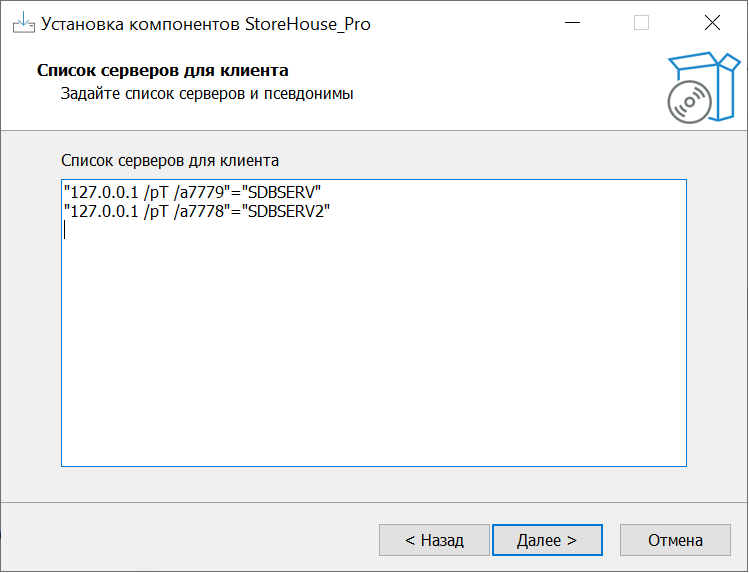Viewport: 749px width, 573px height.
Task: Go back with the '< Назад' button
Action: tap(434, 540)
